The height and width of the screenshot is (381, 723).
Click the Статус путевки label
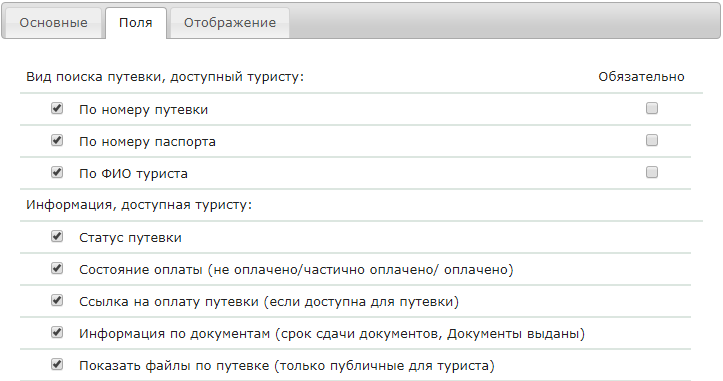click(130, 238)
